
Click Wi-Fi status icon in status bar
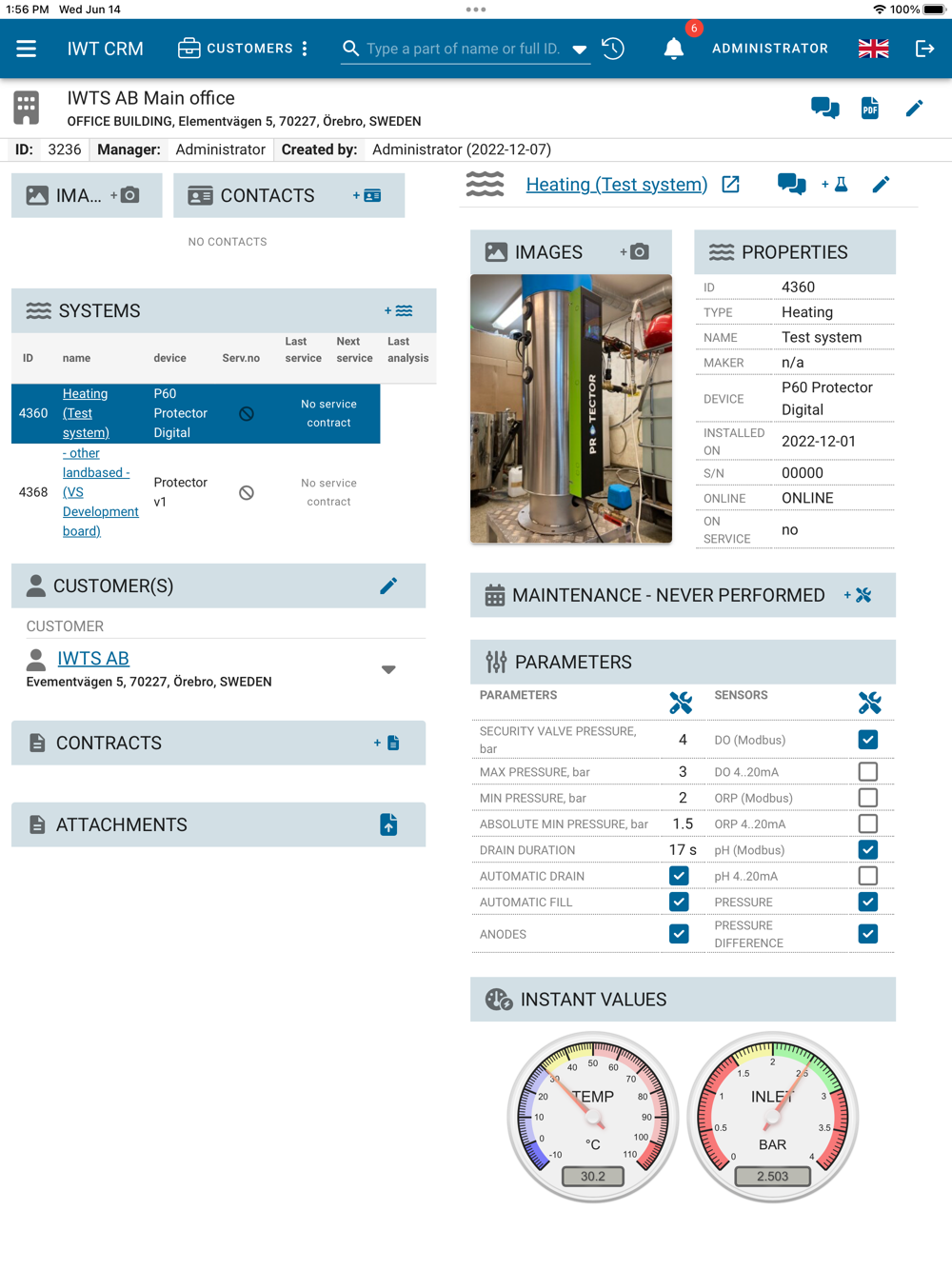(x=879, y=10)
